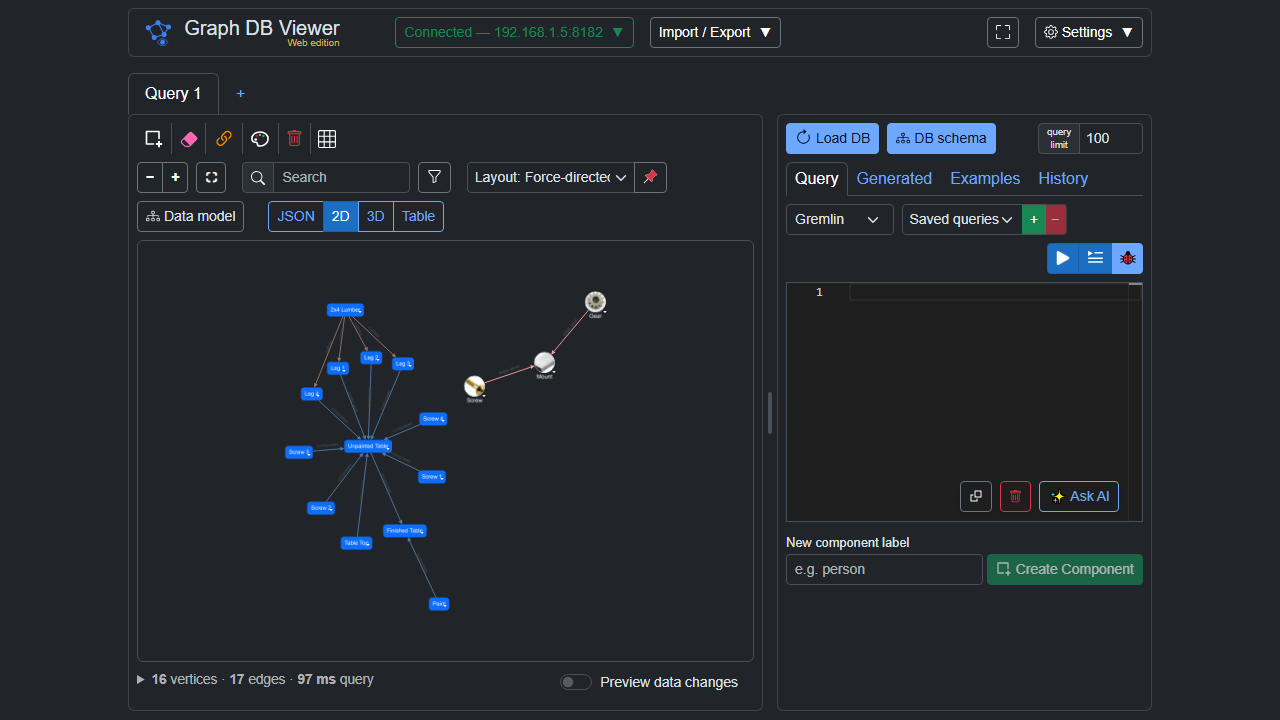The height and width of the screenshot is (720, 1280).
Task: Remove saved query with red minus
Action: [x=1056, y=219]
